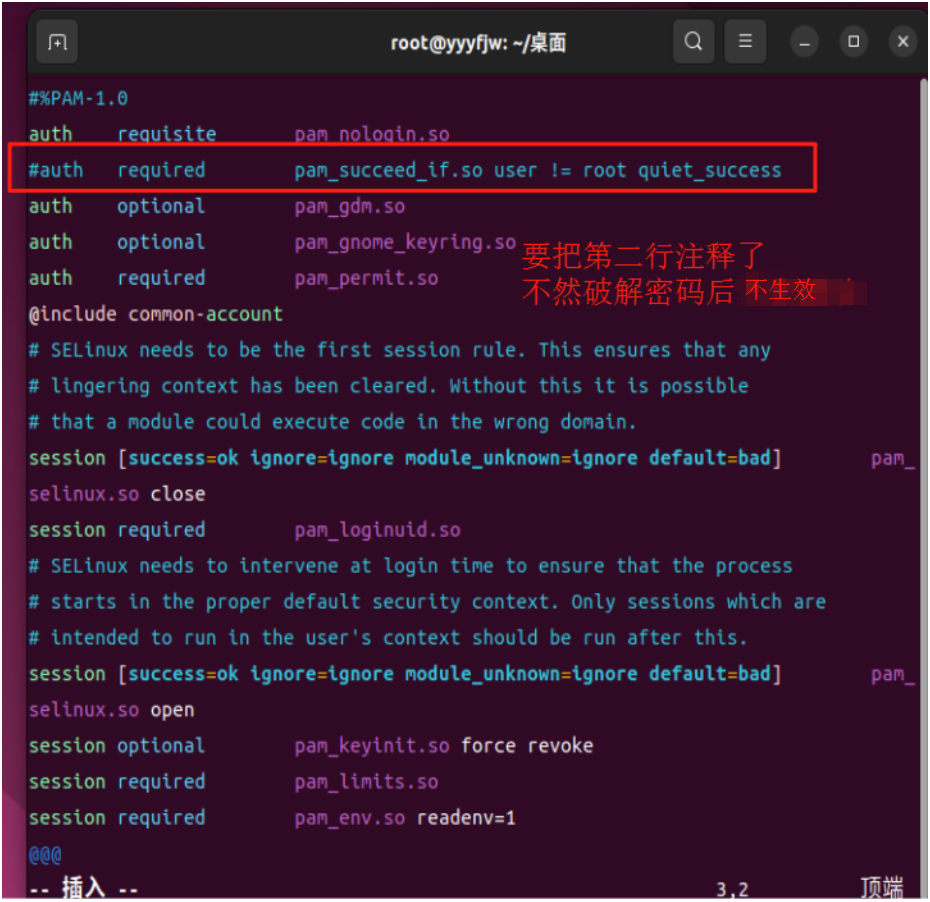Click pam_permit.so module name
930x902 pixels.
367,278
